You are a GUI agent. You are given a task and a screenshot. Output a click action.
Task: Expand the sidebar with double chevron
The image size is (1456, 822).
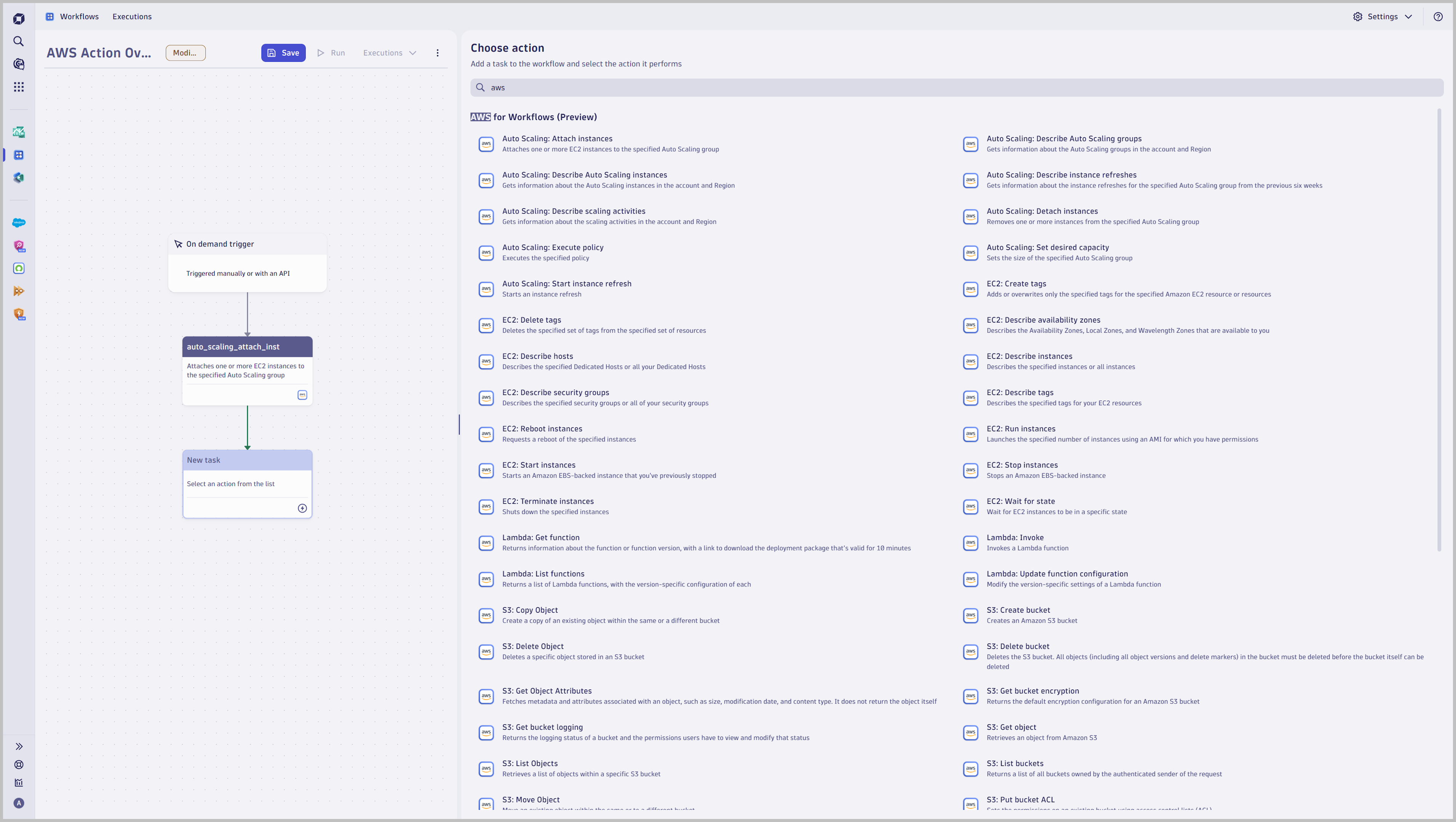click(19, 746)
